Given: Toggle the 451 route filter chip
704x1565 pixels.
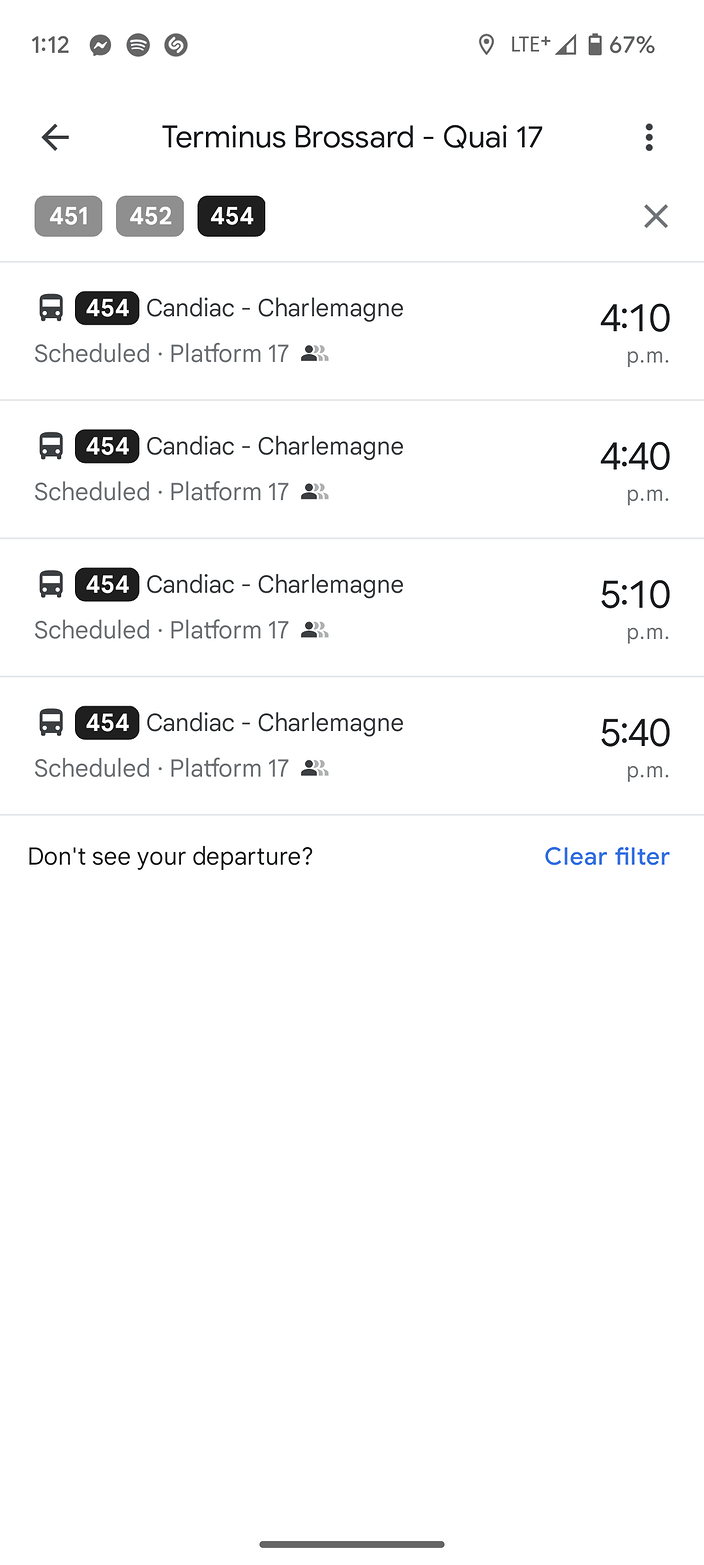Looking at the screenshot, I should tap(68, 216).
